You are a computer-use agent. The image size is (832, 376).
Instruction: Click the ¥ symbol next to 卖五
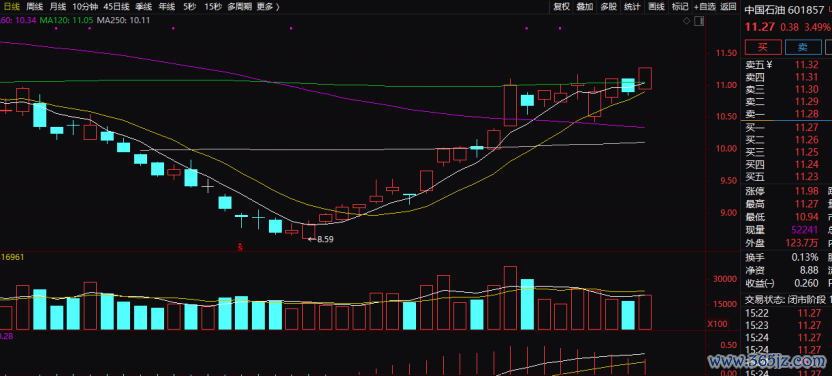(x=769, y=65)
